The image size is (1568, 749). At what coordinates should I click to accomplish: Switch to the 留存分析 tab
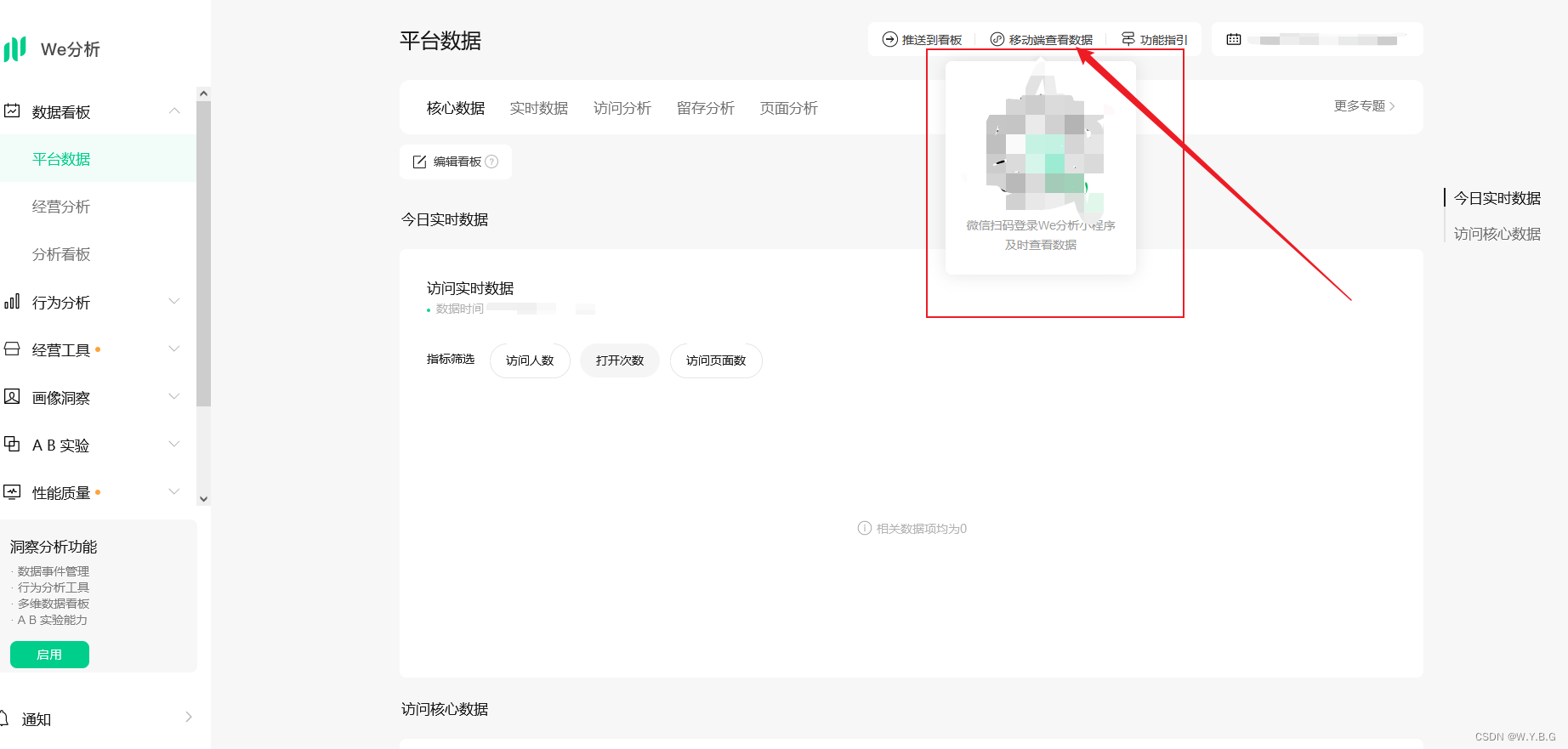pos(706,108)
